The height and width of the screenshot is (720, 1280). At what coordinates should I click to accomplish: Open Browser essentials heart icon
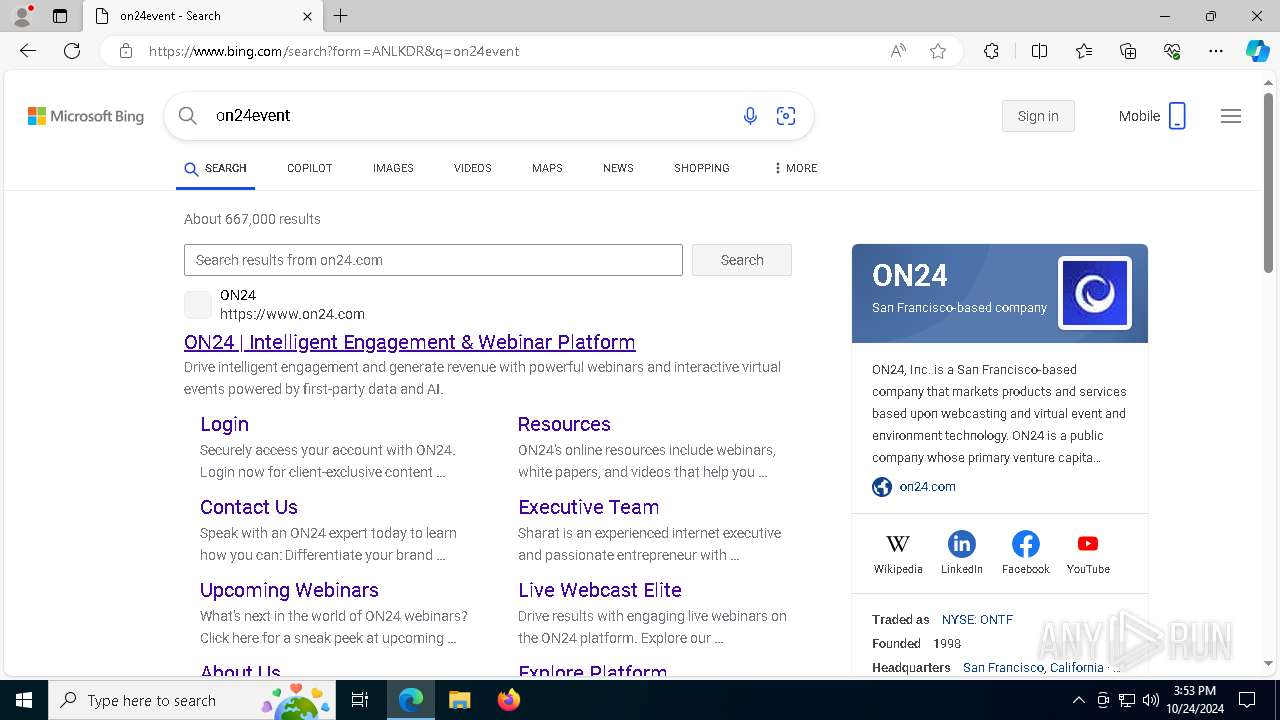click(x=1172, y=51)
